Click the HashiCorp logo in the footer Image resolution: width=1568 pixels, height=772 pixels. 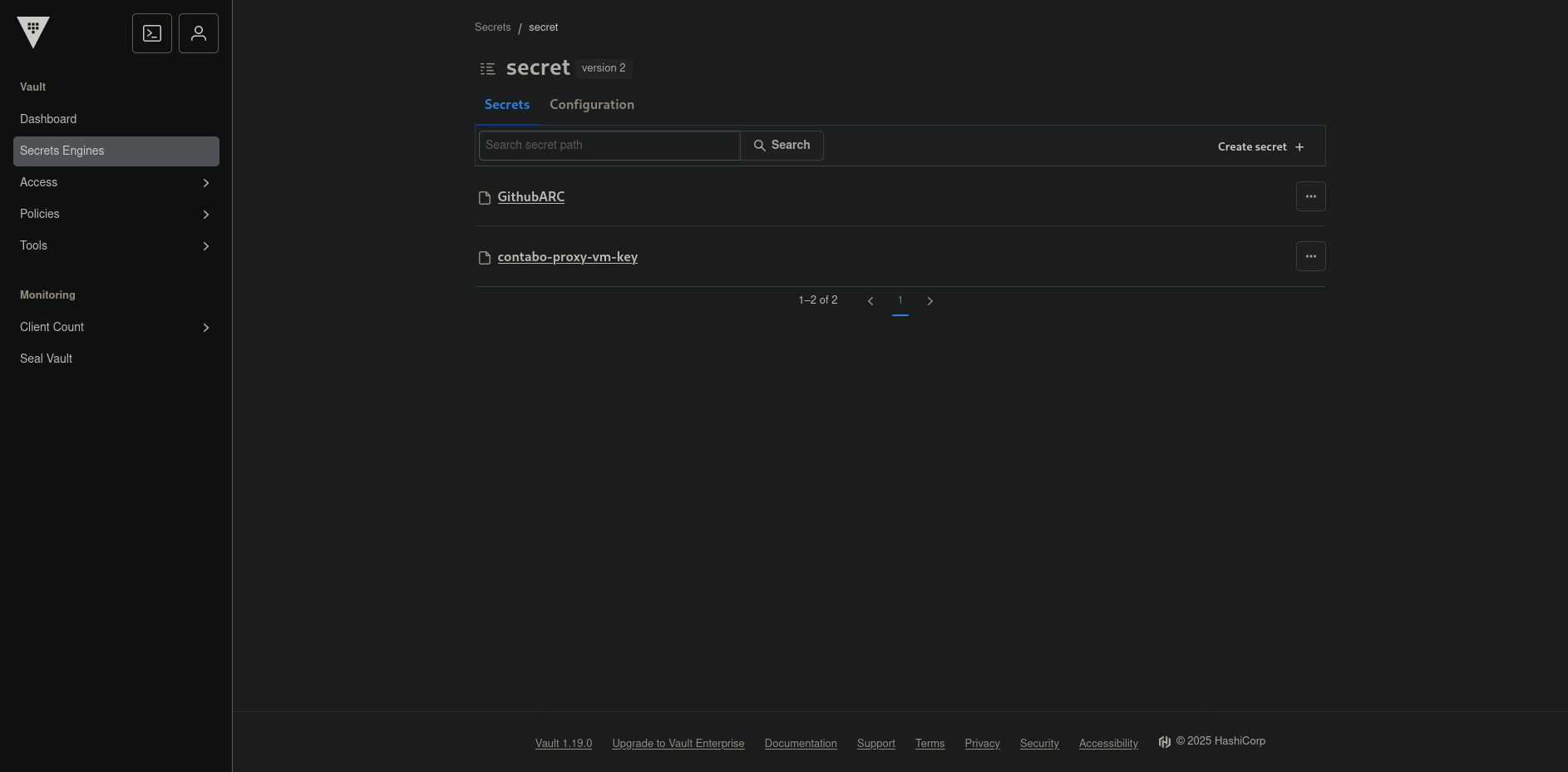[x=1164, y=742]
